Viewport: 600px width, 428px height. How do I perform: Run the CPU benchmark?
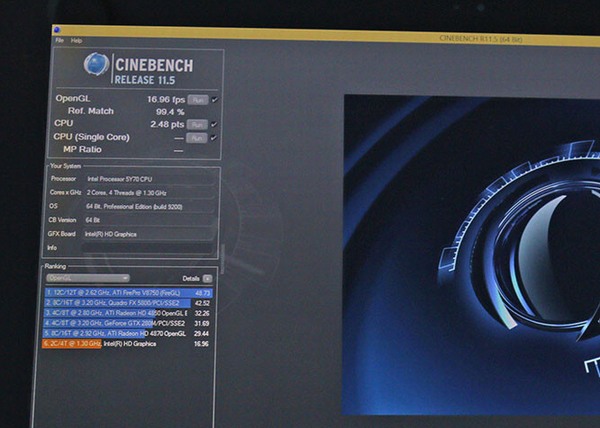197,125
